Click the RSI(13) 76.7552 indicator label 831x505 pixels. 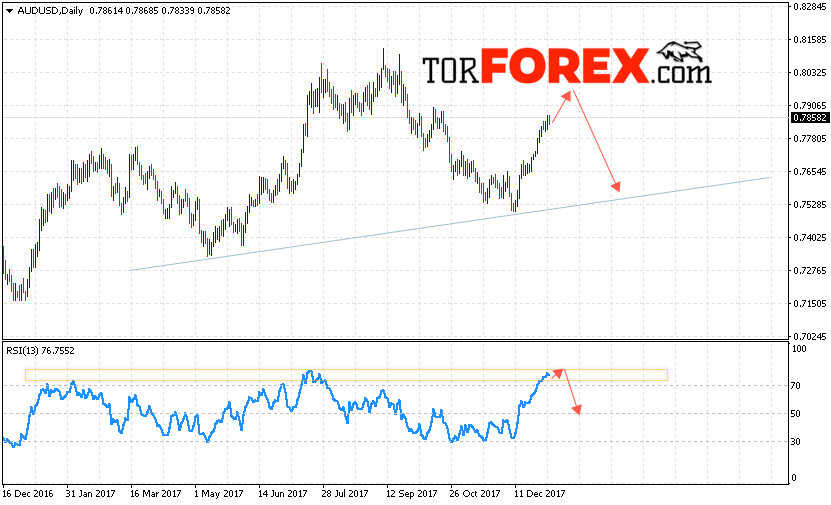click(40, 351)
